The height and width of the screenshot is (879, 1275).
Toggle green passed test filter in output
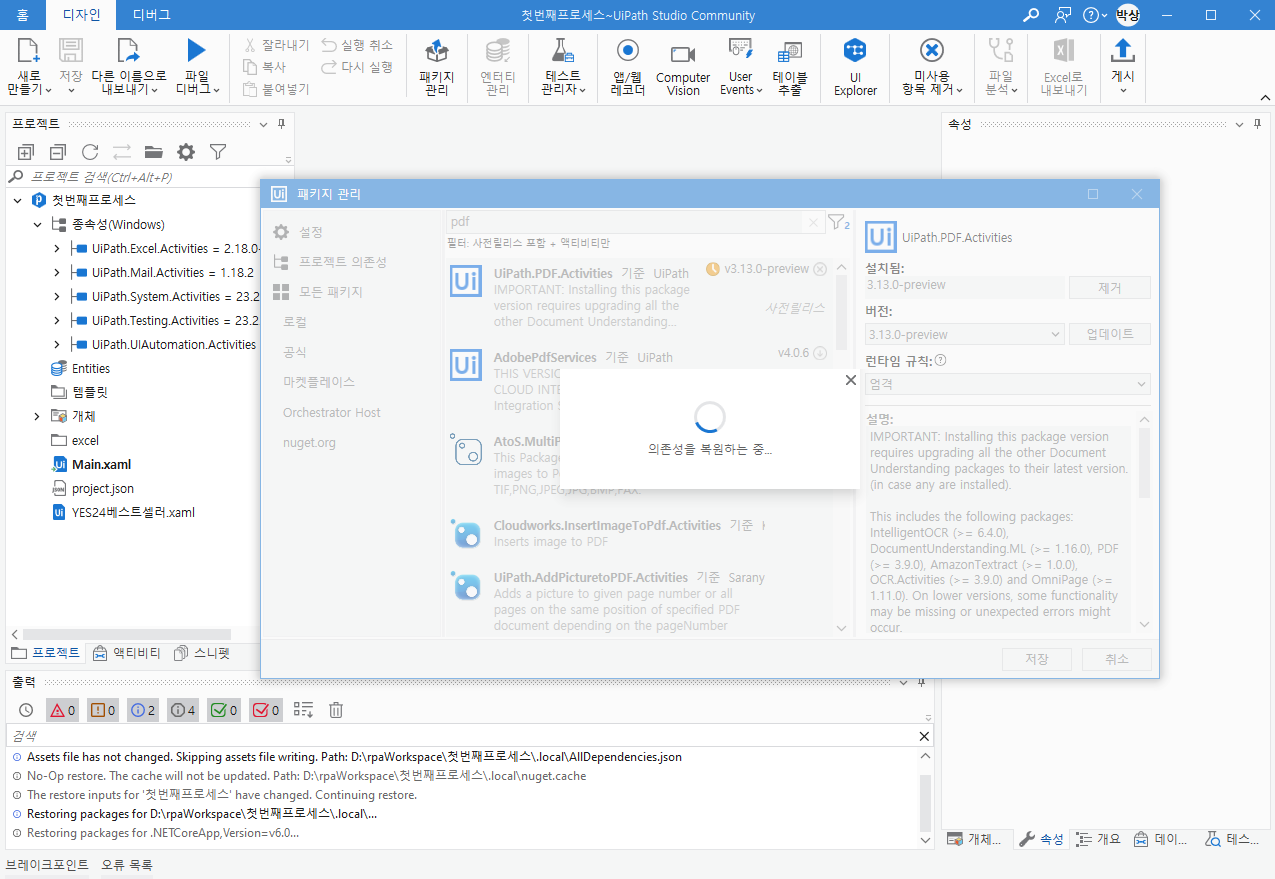point(223,710)
